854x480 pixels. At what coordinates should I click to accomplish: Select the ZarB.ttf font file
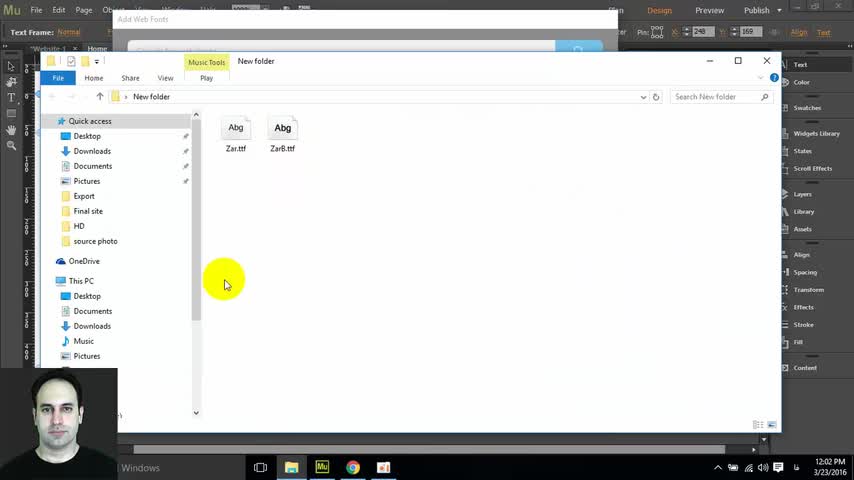coord(282,134)
